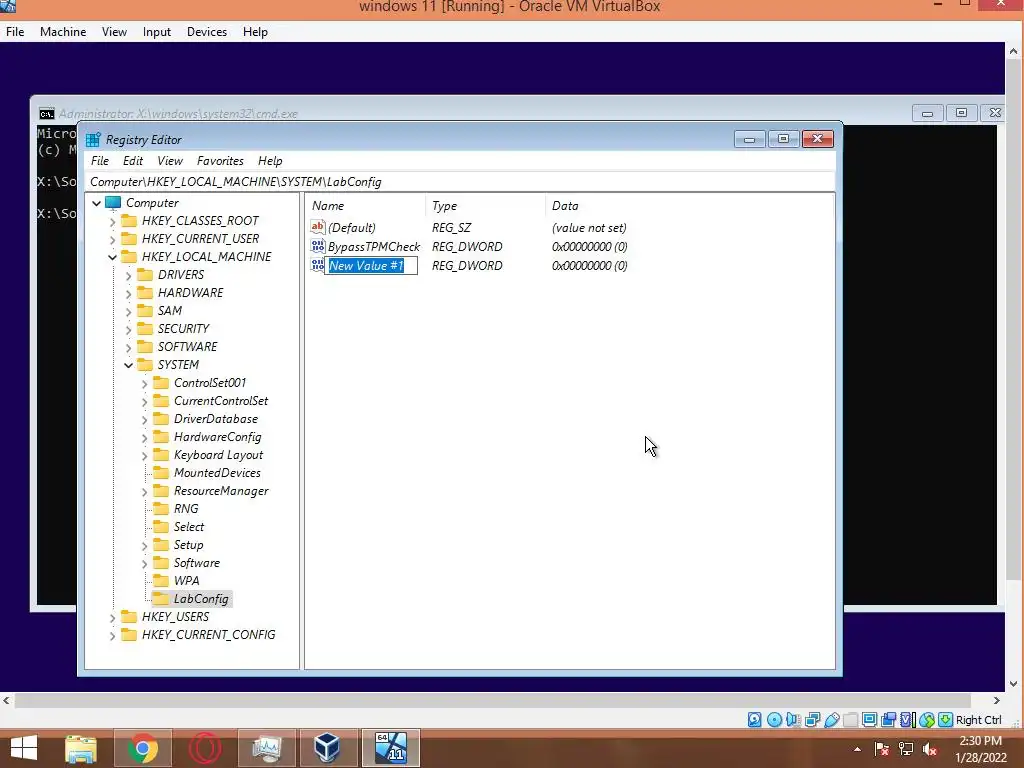
Task: Open the Windows Start button
Action: pyautogui.click(x=24, y=748)
